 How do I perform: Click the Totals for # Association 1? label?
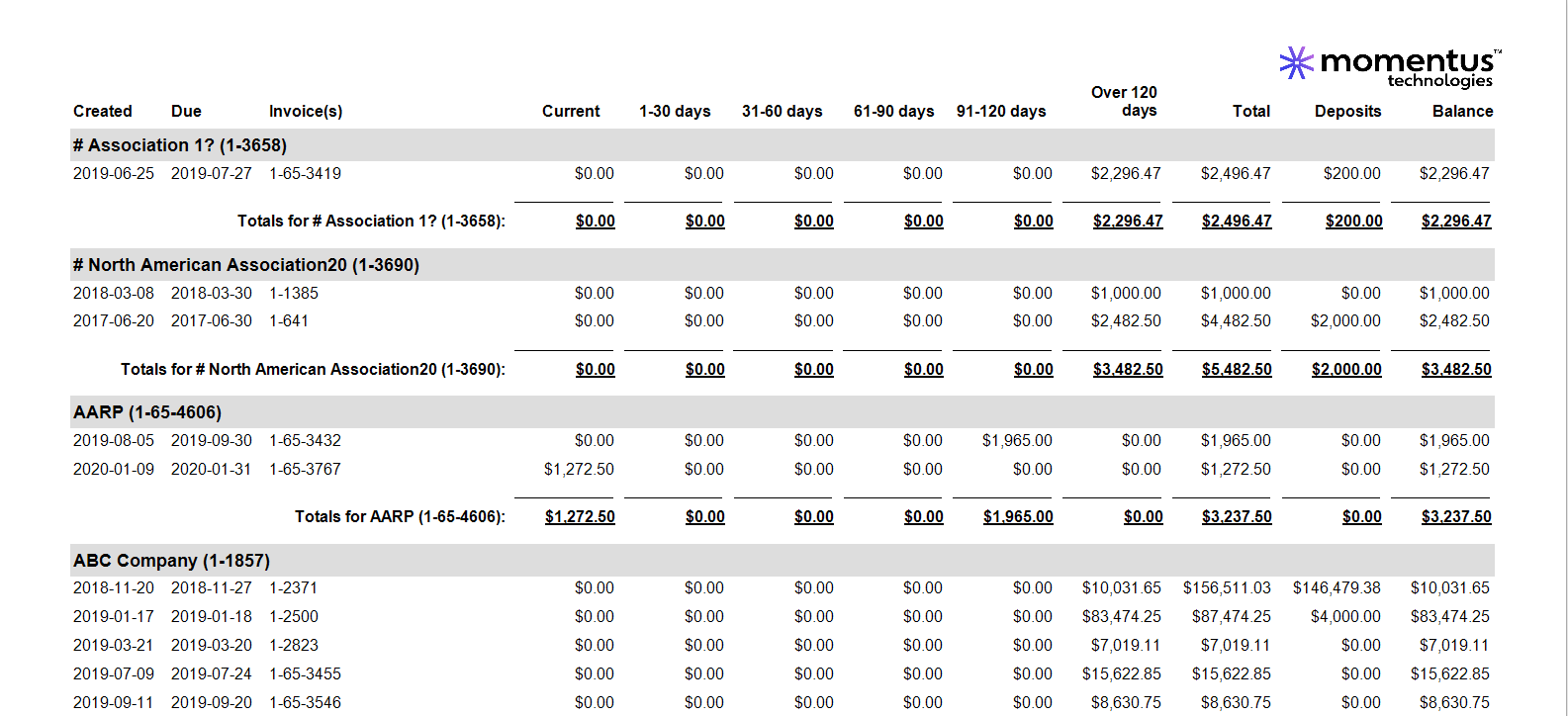(371, 221)
